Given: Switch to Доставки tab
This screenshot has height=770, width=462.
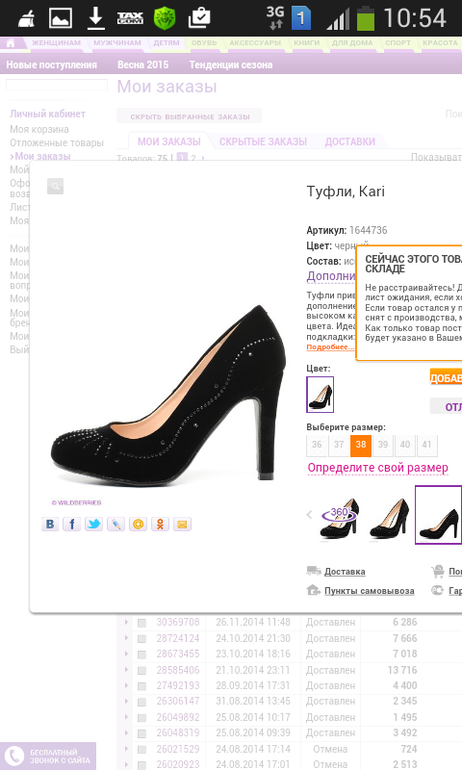Looking at the screenshot, I should click(350, 141).
